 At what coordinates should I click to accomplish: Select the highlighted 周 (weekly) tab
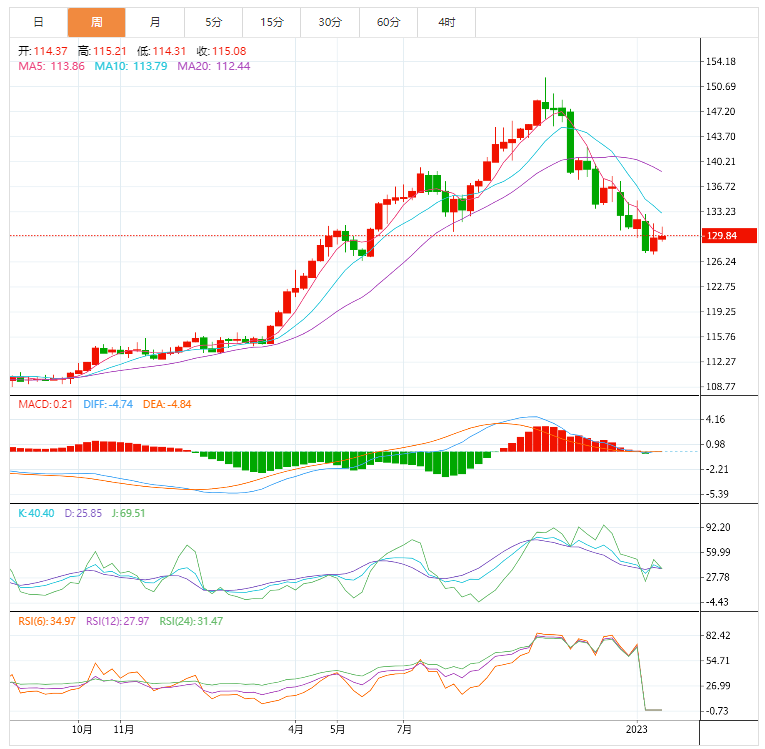point(96,22)
